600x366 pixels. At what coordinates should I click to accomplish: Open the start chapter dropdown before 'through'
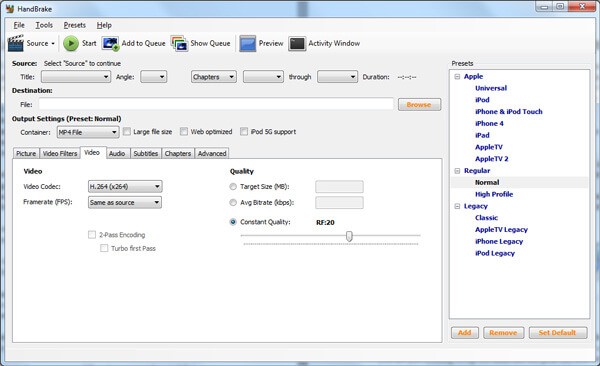pos(263,77)
